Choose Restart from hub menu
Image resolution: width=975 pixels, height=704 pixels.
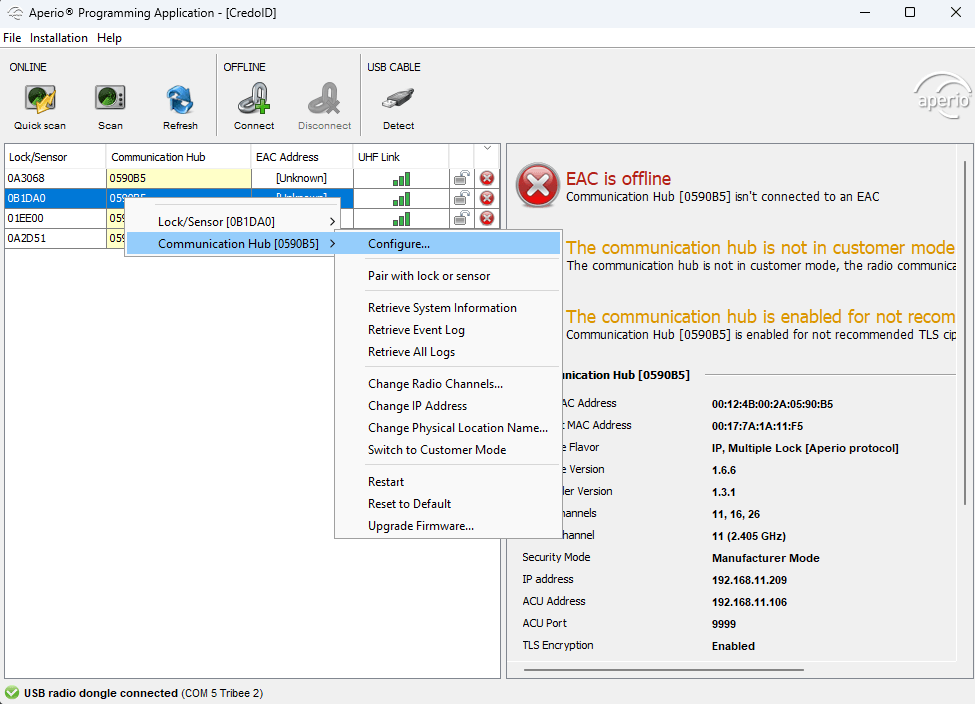448,482
